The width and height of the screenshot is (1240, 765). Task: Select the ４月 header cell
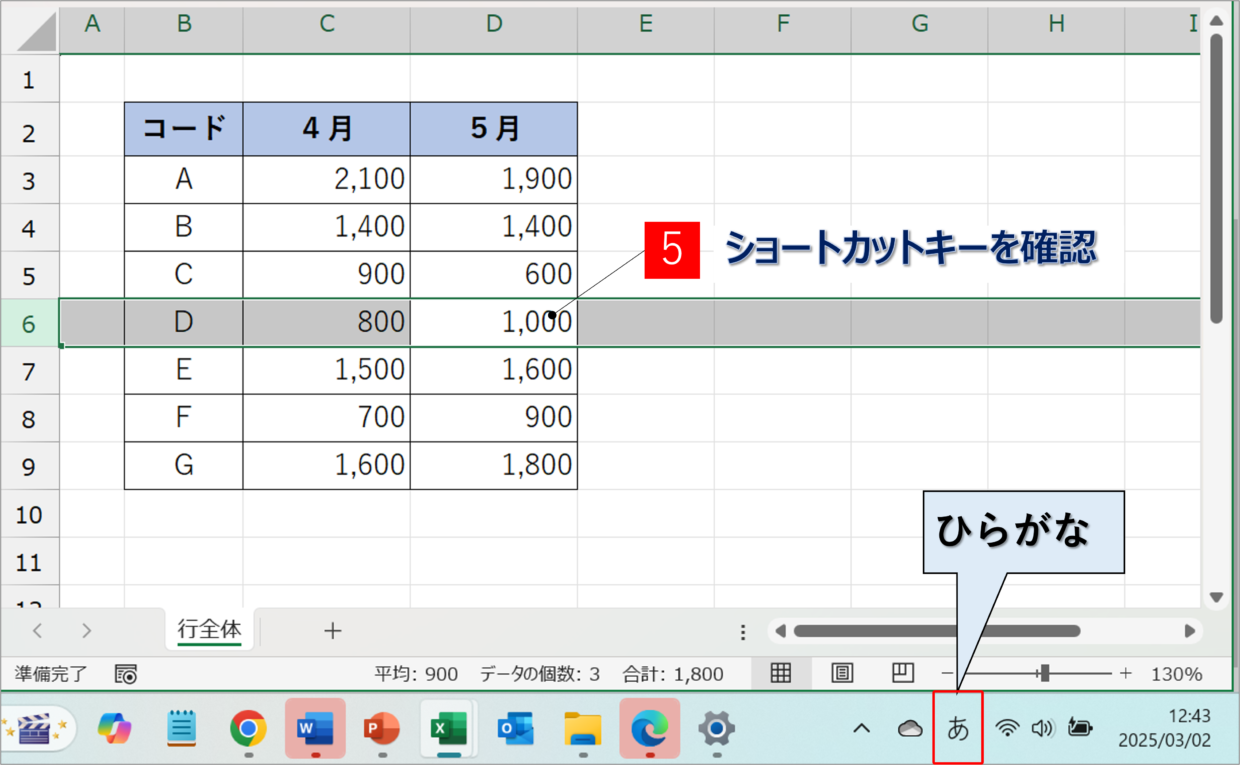326,129
